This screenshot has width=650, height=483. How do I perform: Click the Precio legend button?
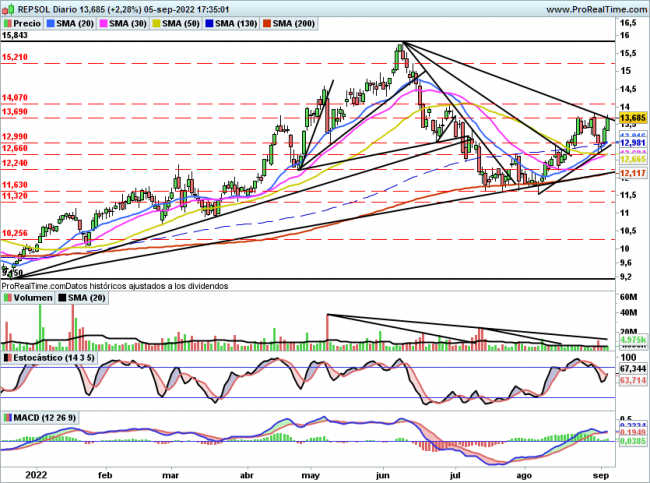[x=22, y=24]
